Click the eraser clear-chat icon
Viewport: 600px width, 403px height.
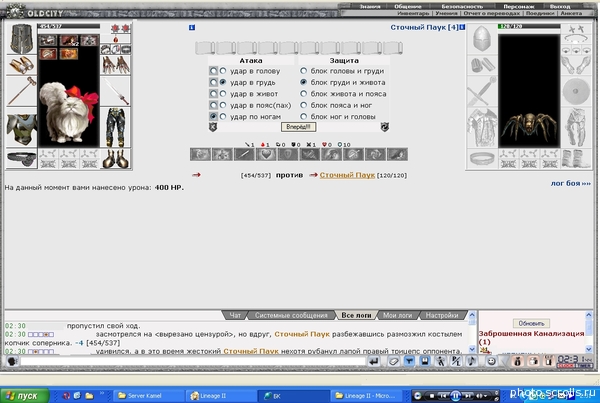pyautogui.click(x=393, y=361)
